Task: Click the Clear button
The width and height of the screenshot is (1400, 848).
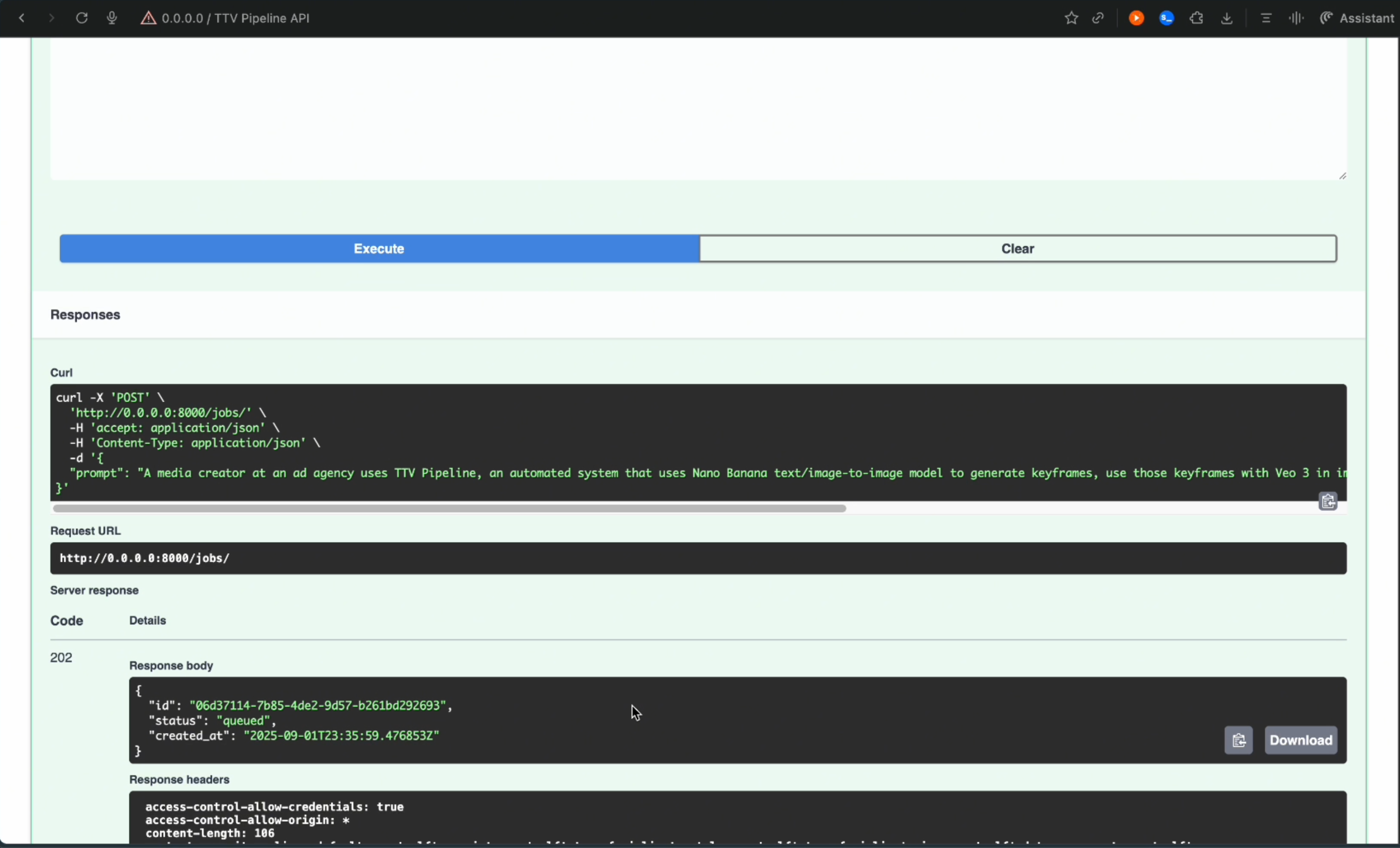Action: [1017, 249]
